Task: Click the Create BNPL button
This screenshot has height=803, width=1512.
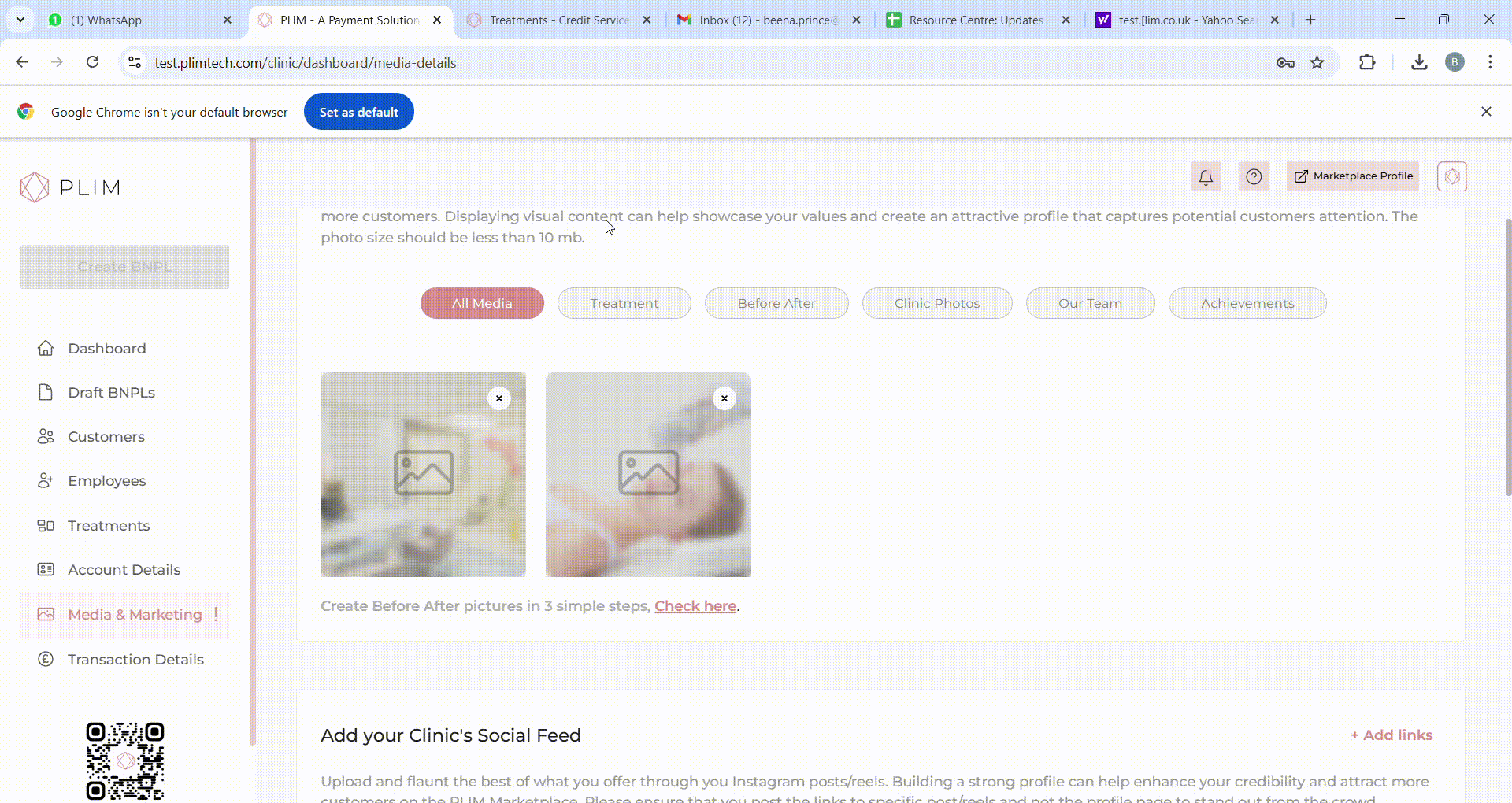Action: coord(124,267)
